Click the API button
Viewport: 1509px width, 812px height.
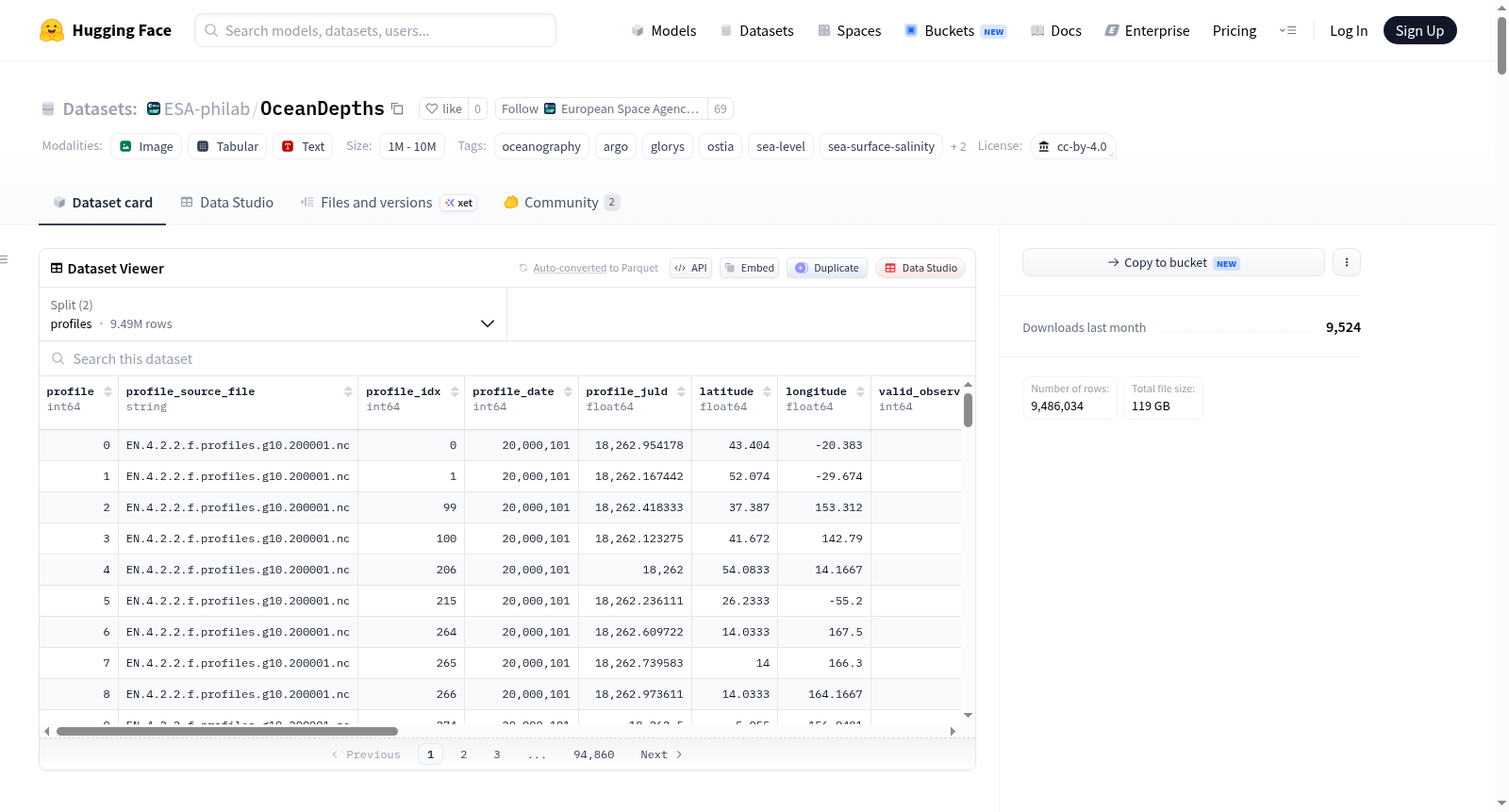(690, 268)
